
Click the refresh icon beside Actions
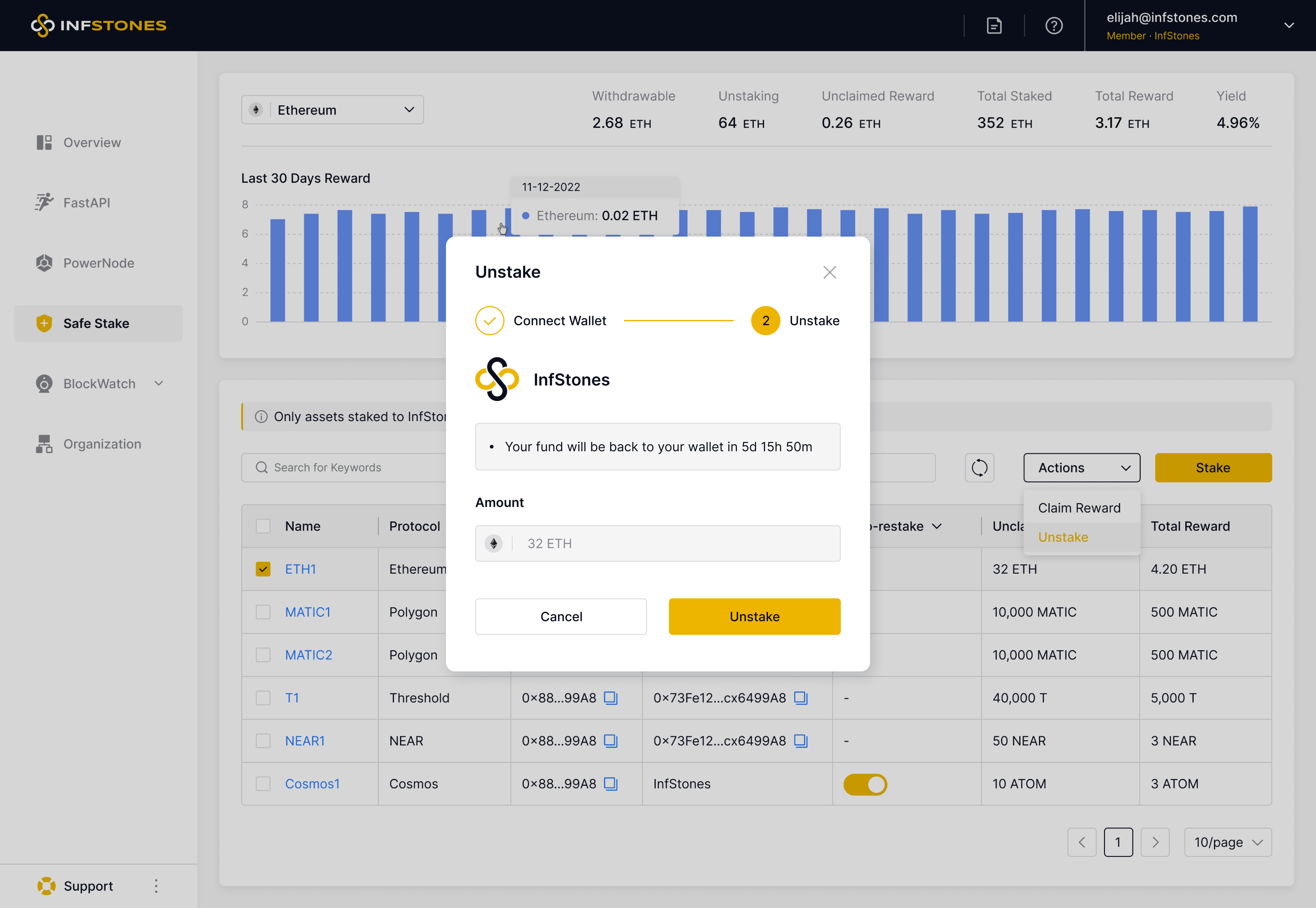click(x=979, y=468)
